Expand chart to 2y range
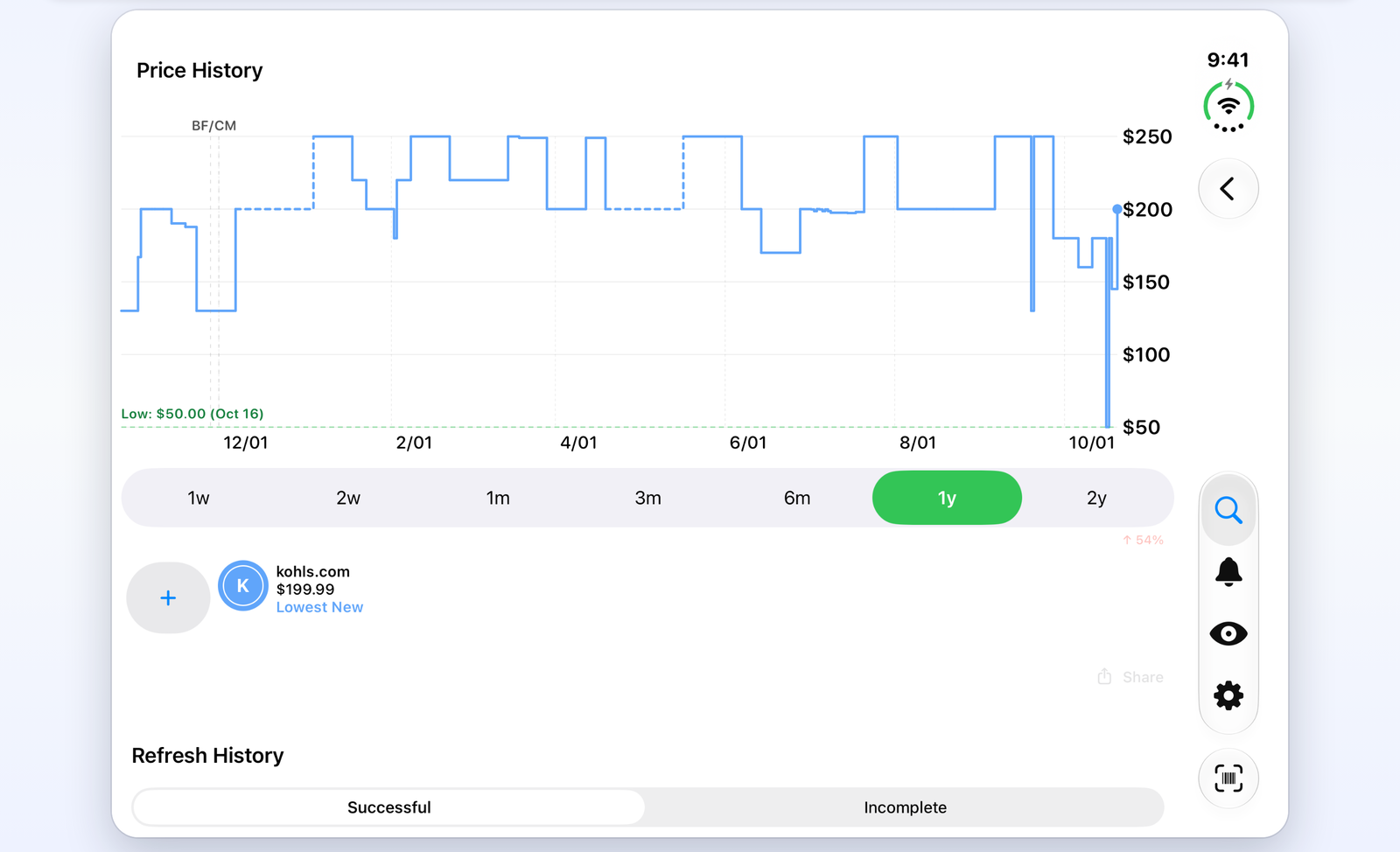 pyautogui.click(x=1096, y=498)
